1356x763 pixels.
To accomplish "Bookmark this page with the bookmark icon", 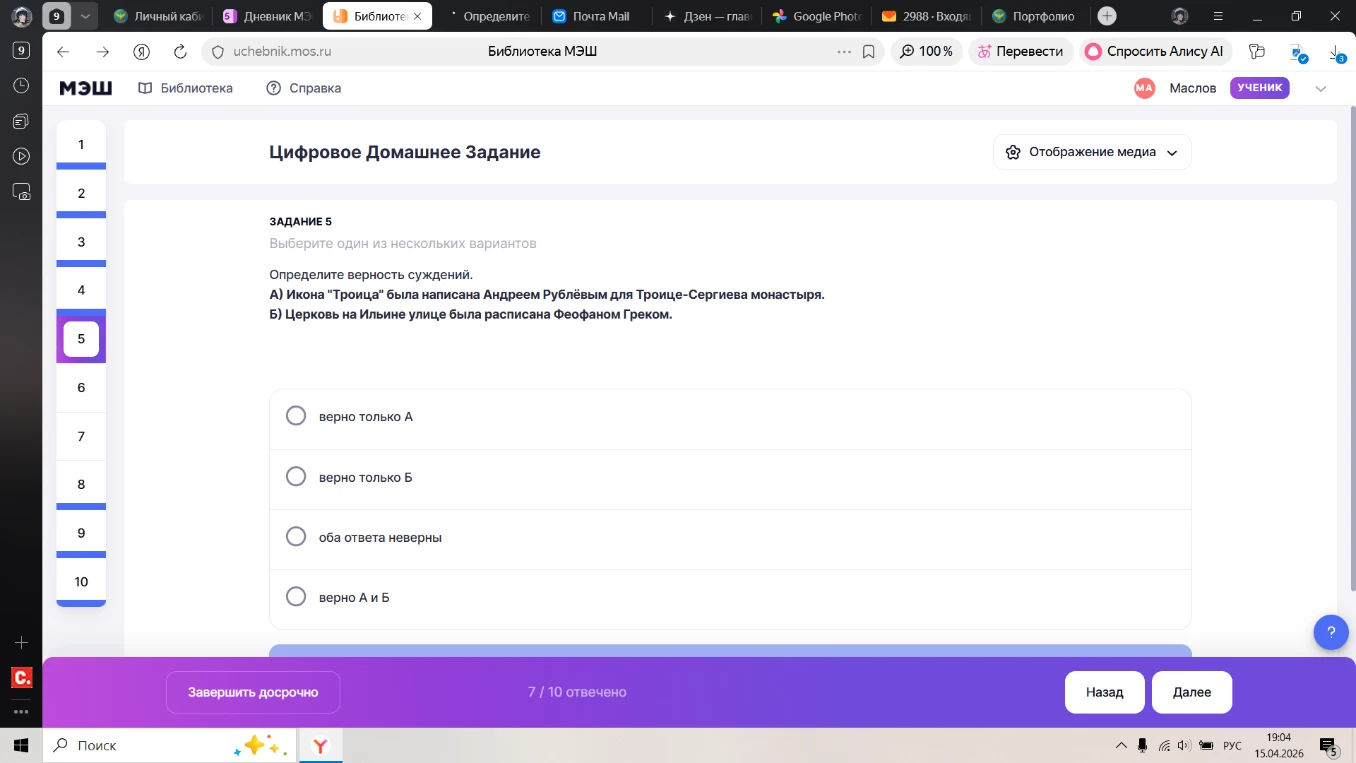I will point(869,52).
